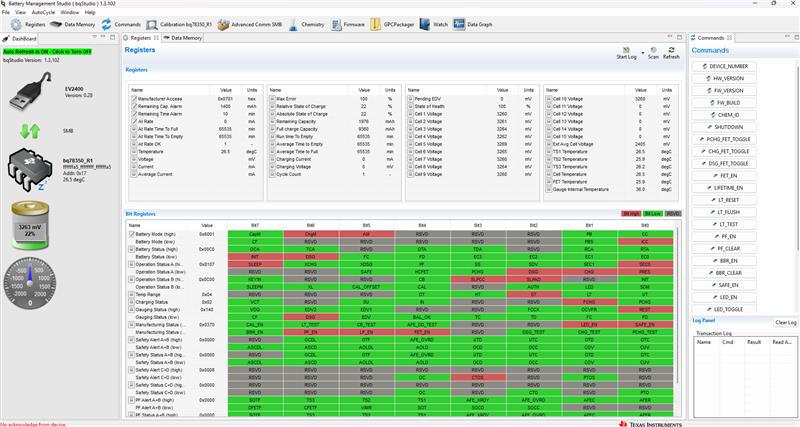
Task: Click the PF_CLEAR command button
Action: [724, 248]
